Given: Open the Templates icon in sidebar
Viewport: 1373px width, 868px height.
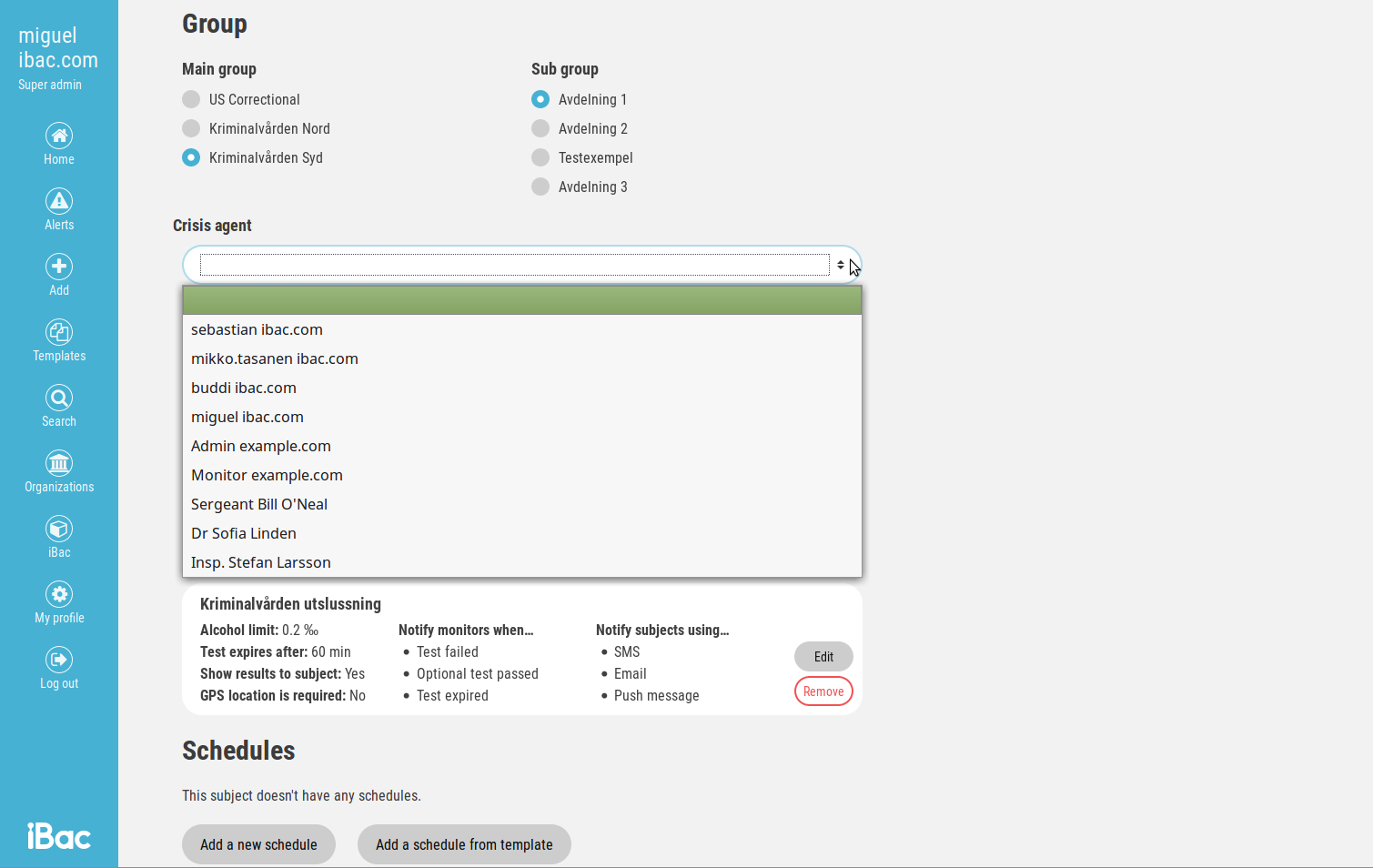Looking at the screenshot, I should 59,333.
